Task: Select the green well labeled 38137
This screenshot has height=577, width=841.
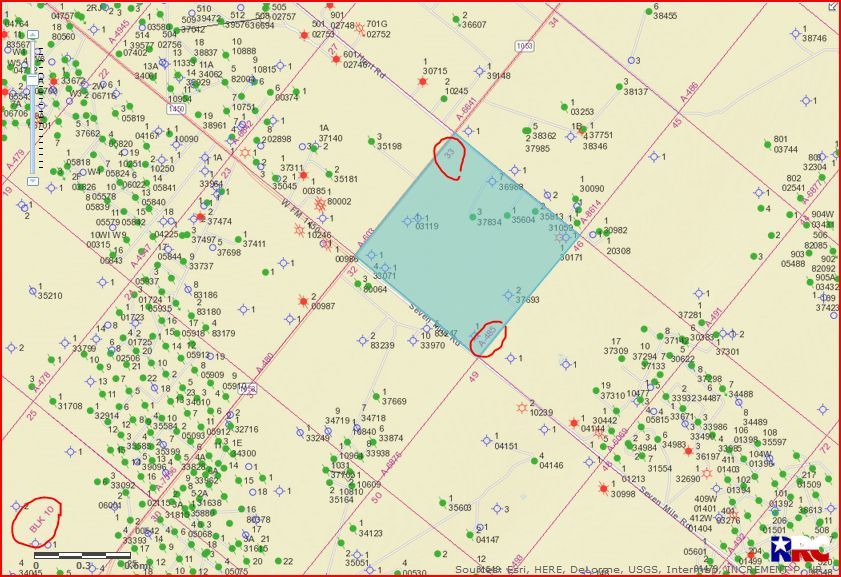Action: pyautogui.click(x=618, y=86)
